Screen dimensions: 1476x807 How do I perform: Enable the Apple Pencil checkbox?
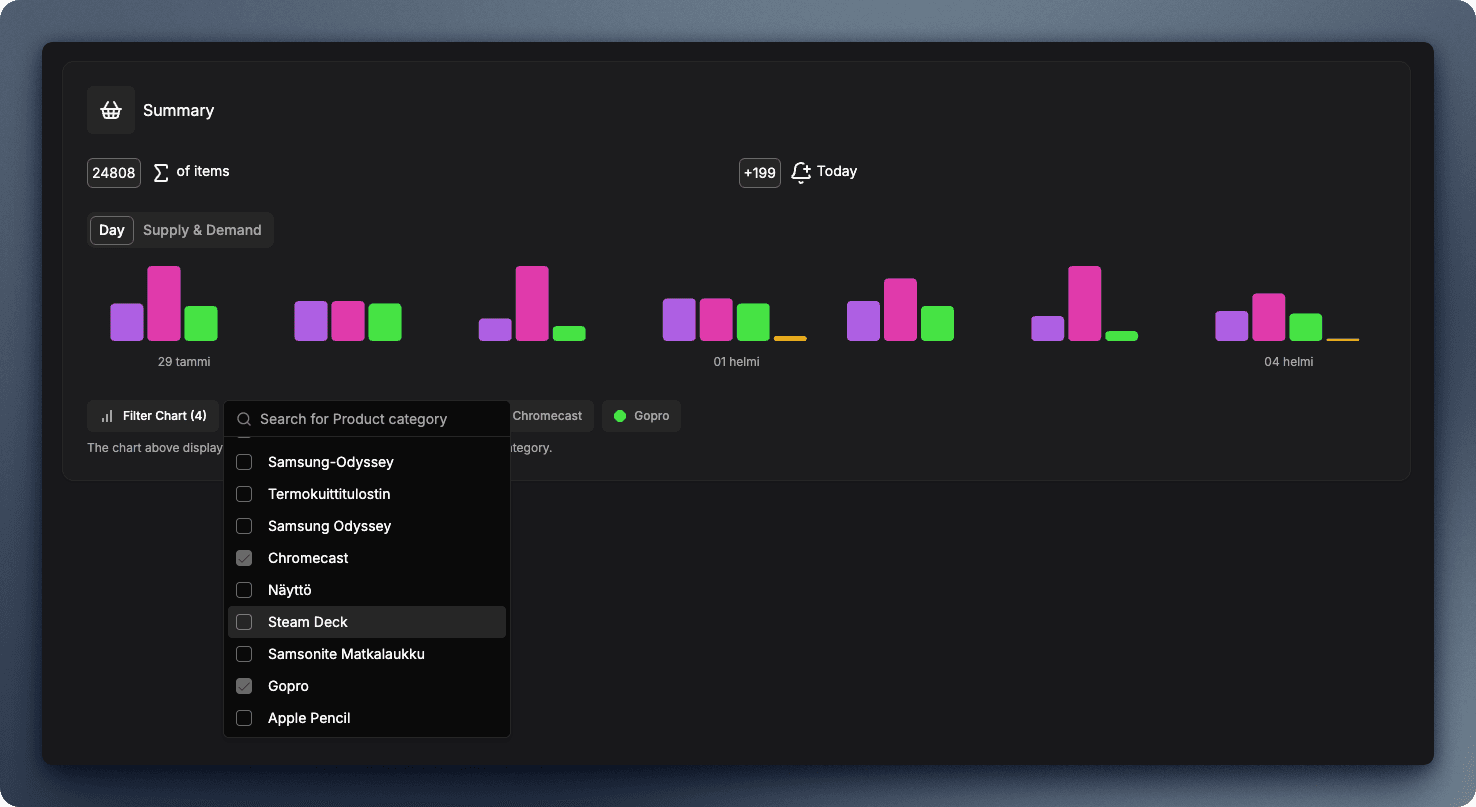[x=244, y=718]
